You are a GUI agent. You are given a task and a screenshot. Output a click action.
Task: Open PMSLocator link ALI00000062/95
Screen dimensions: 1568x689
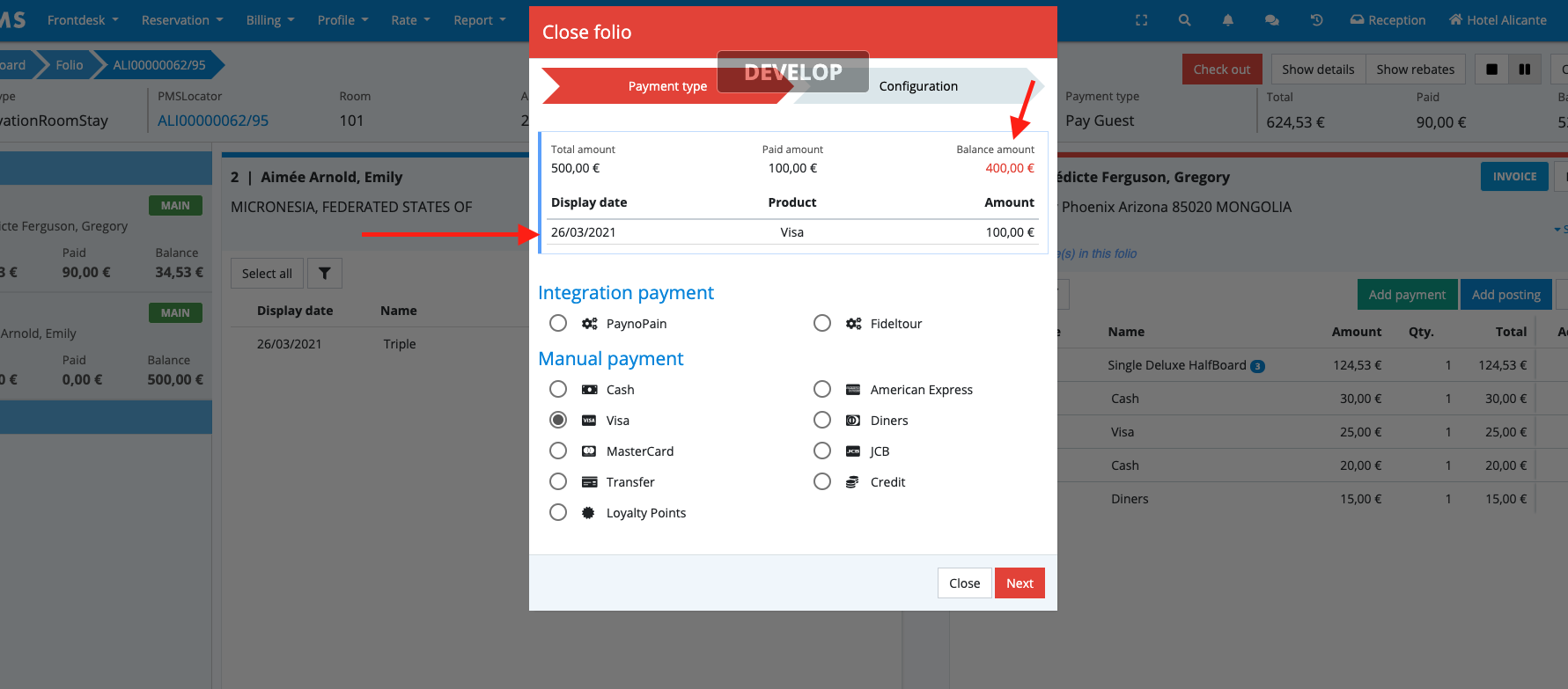[213, 121]
